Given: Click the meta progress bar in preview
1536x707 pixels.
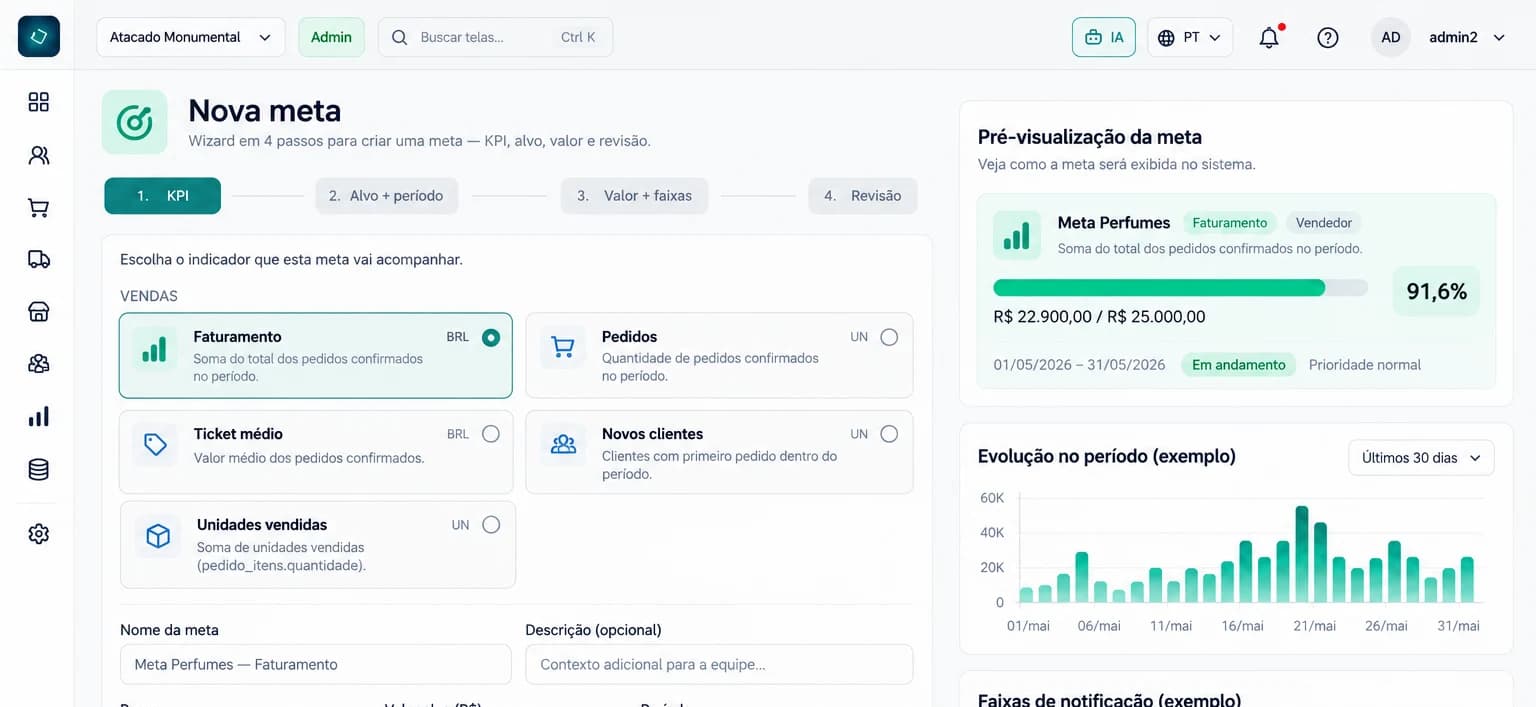Looking at the screenshot, I should coord(1180,288).
